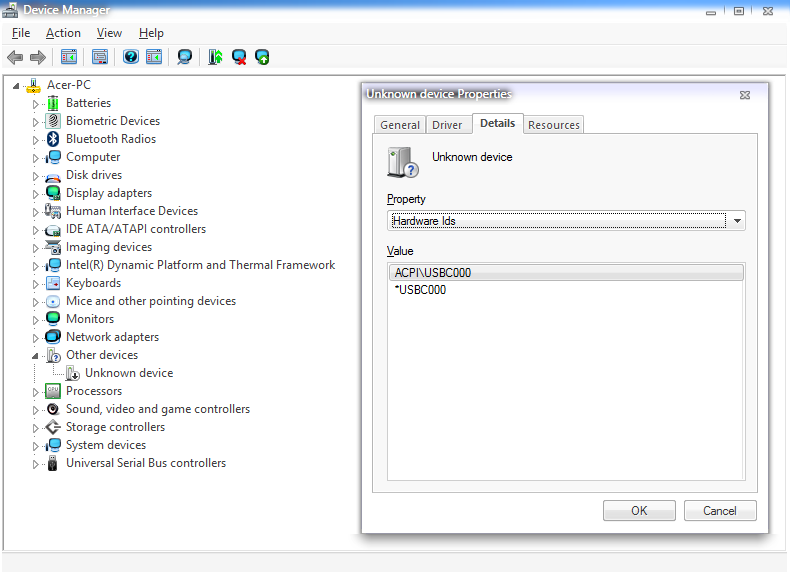The width and height of the screenshot is (790, 574).
Task: Click the Network adapters icon
Action: [x=53, y=337]
